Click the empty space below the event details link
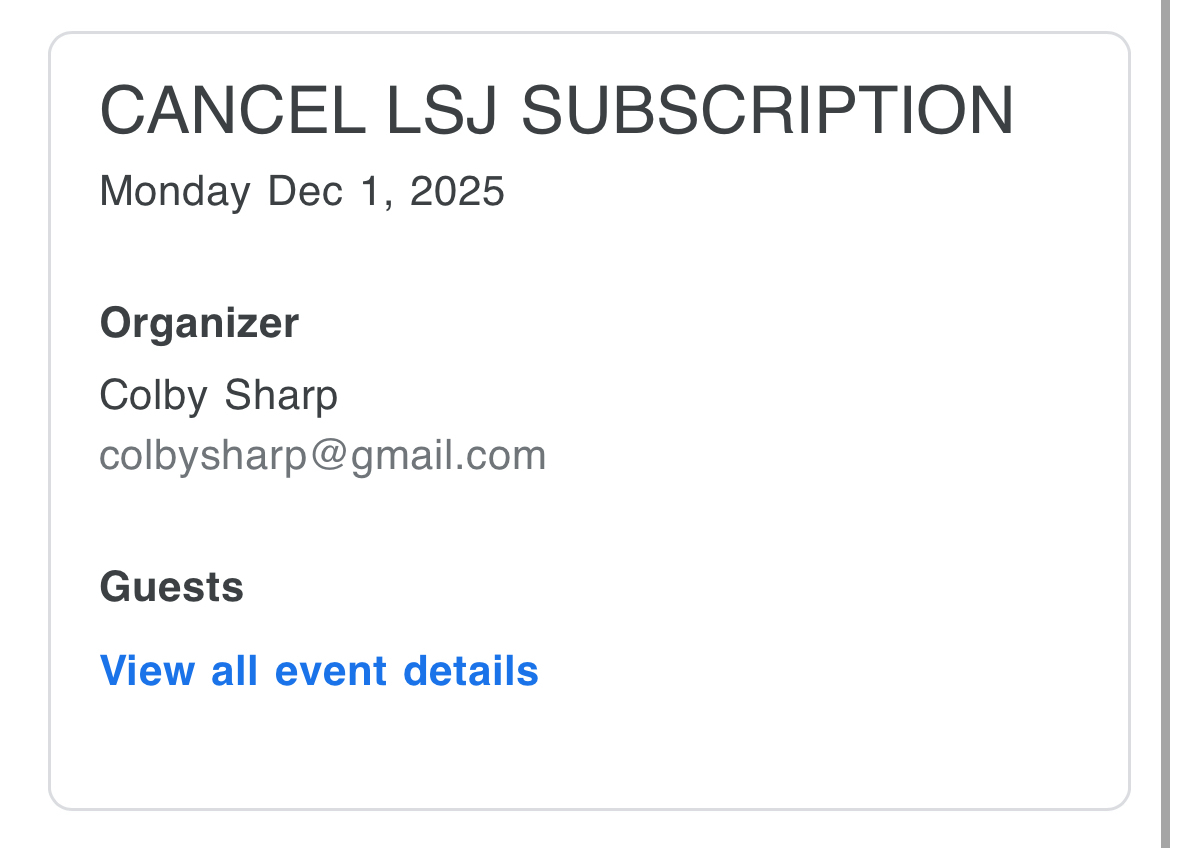 click(589, 750)
